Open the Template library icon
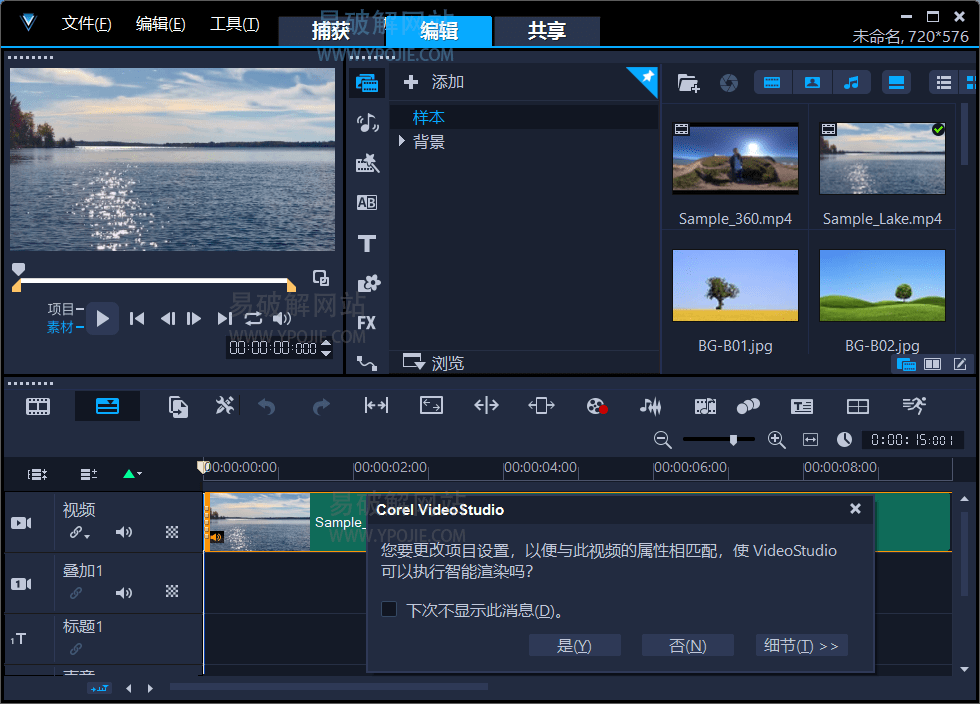Screen dimensions: 980x704 point(367,163)
